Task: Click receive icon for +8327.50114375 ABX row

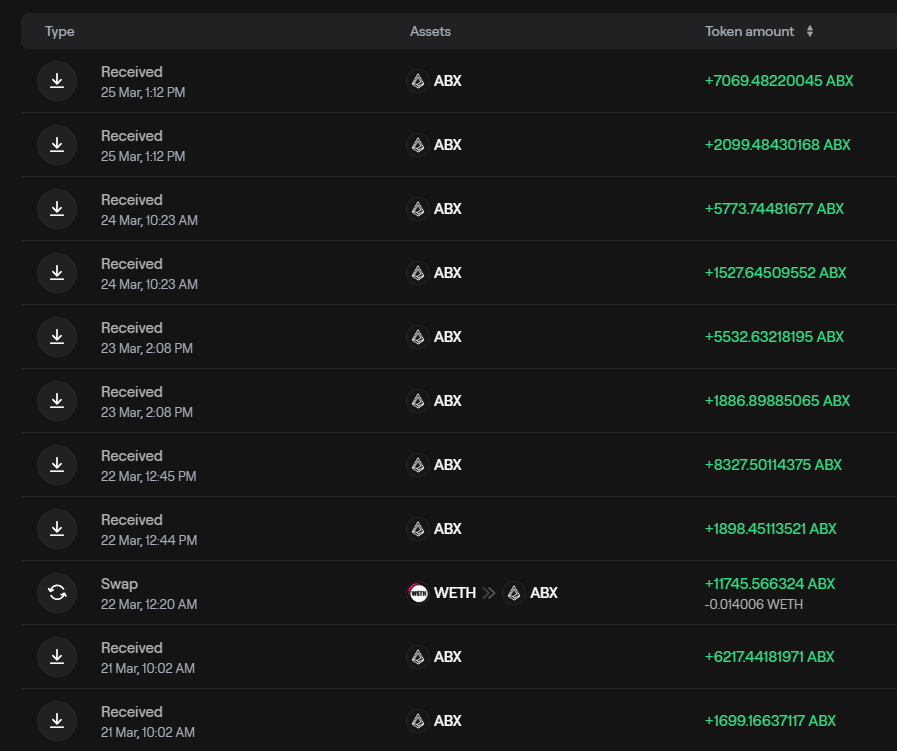Action: 57,465
